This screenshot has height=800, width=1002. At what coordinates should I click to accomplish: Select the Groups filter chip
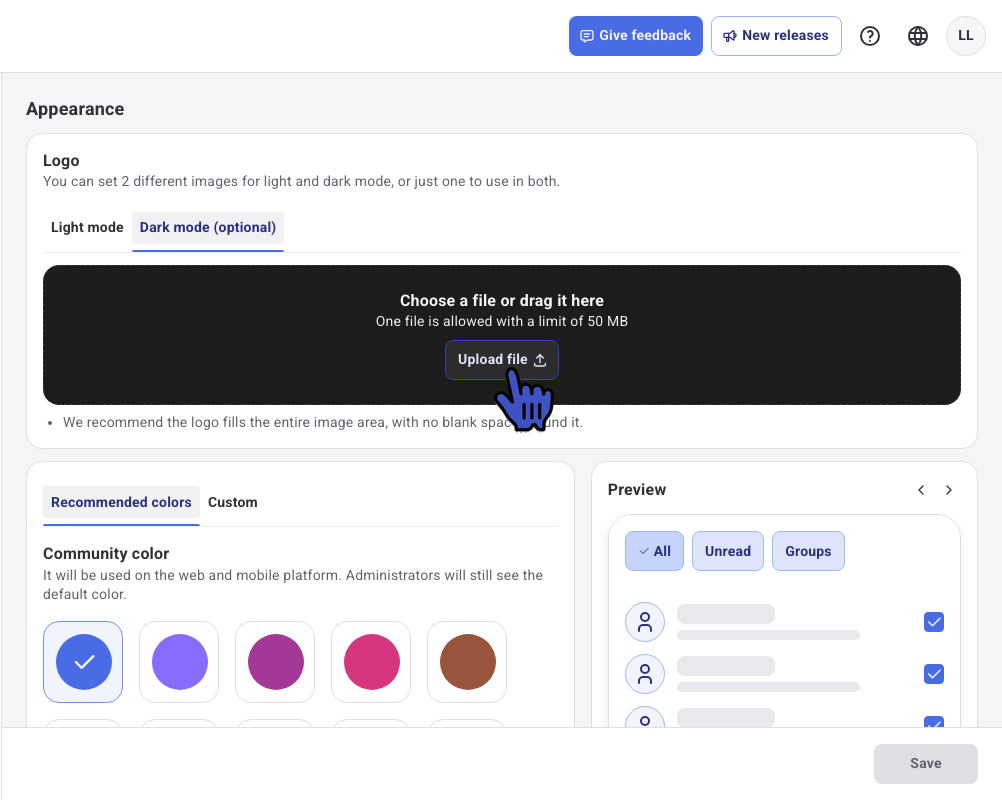[x=808, y=551]
